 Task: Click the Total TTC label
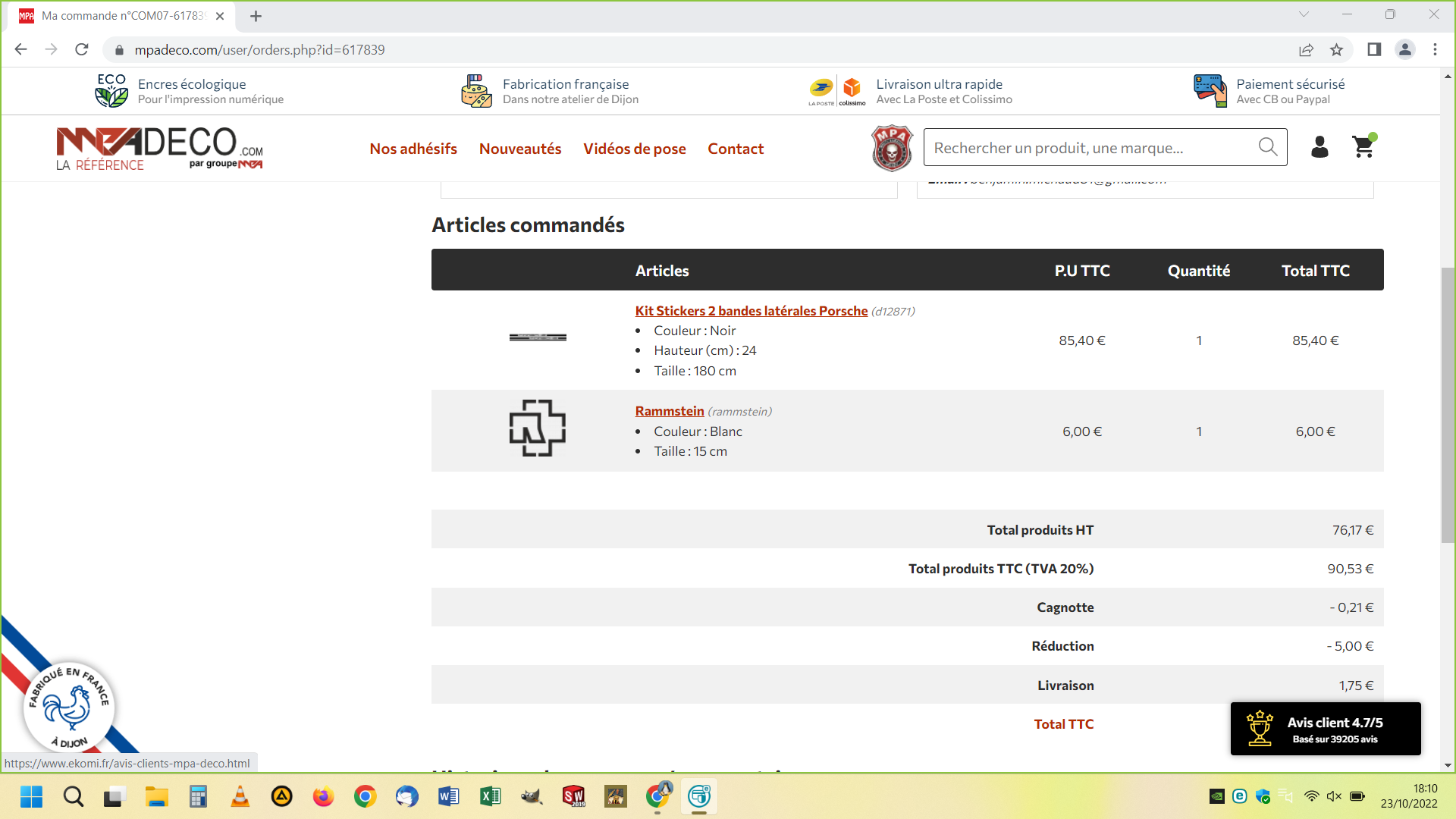point(1064,724)
